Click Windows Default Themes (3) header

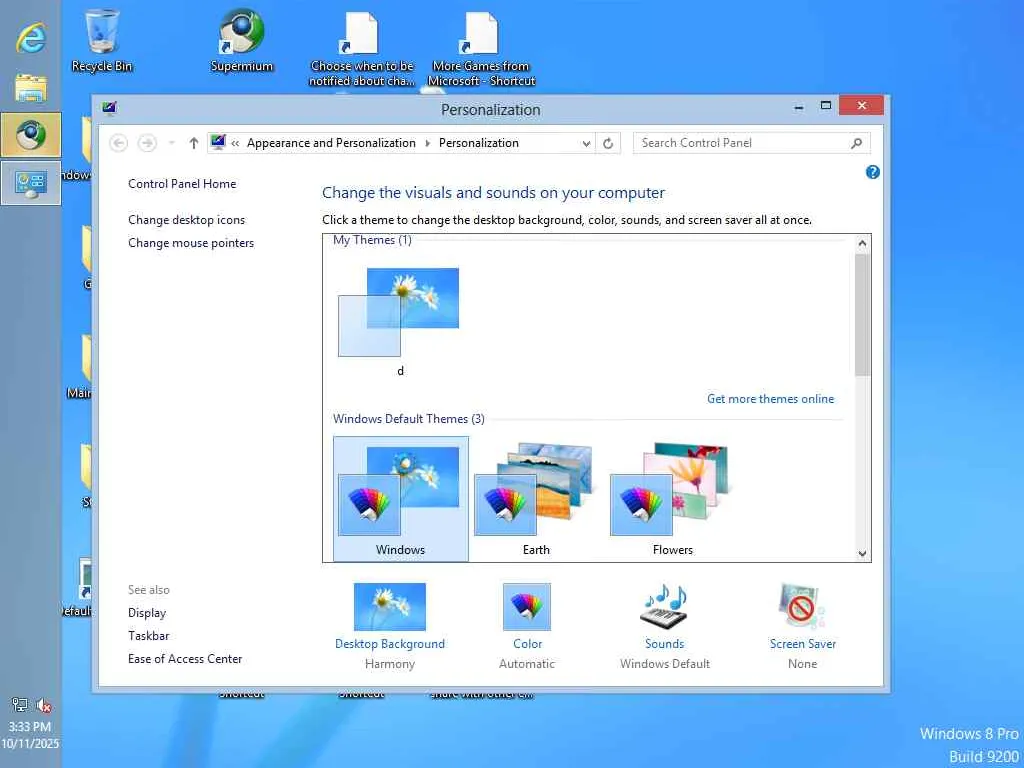click(x=409, y=419)
